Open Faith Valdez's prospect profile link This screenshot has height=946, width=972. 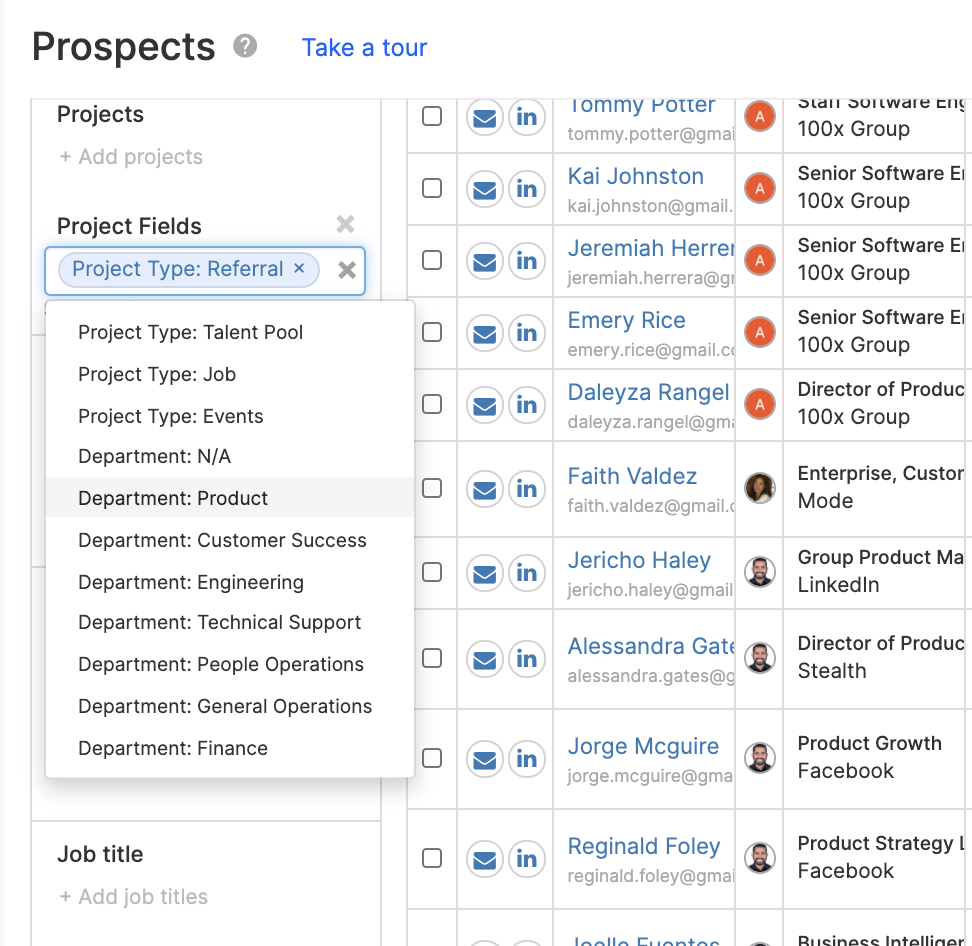click(x=632, y=476)
